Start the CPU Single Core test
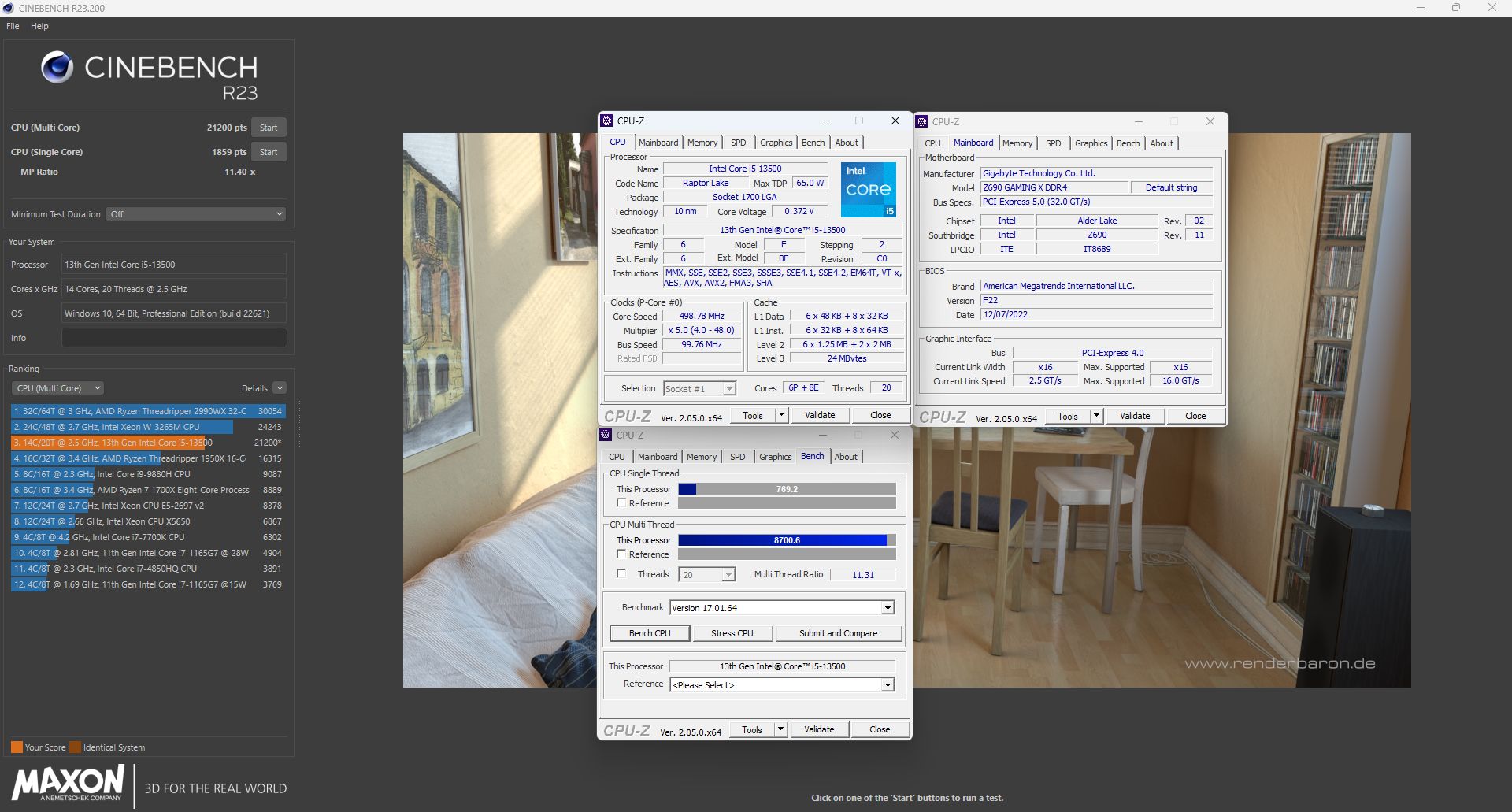The height and width of the screenshot is (812, 1512). coord(269,152)
